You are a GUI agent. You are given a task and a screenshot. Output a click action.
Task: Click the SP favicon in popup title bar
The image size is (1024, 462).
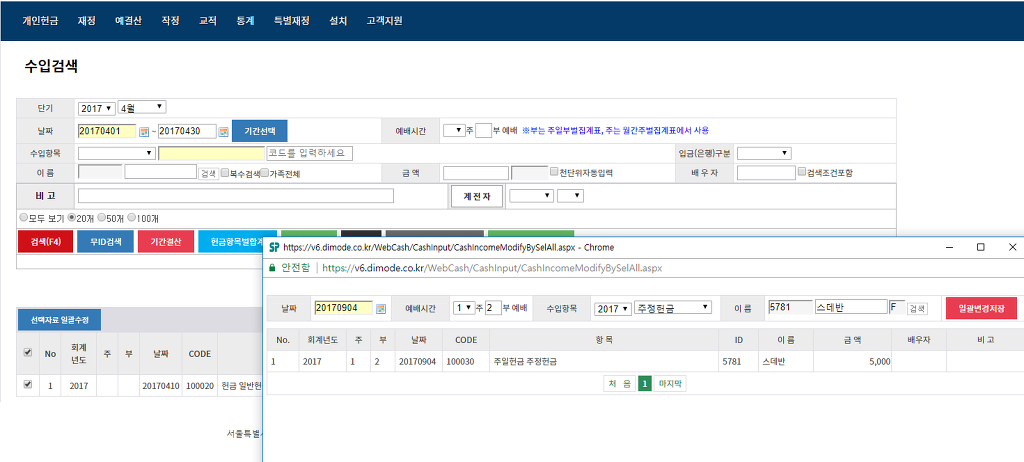coord(274,247)
